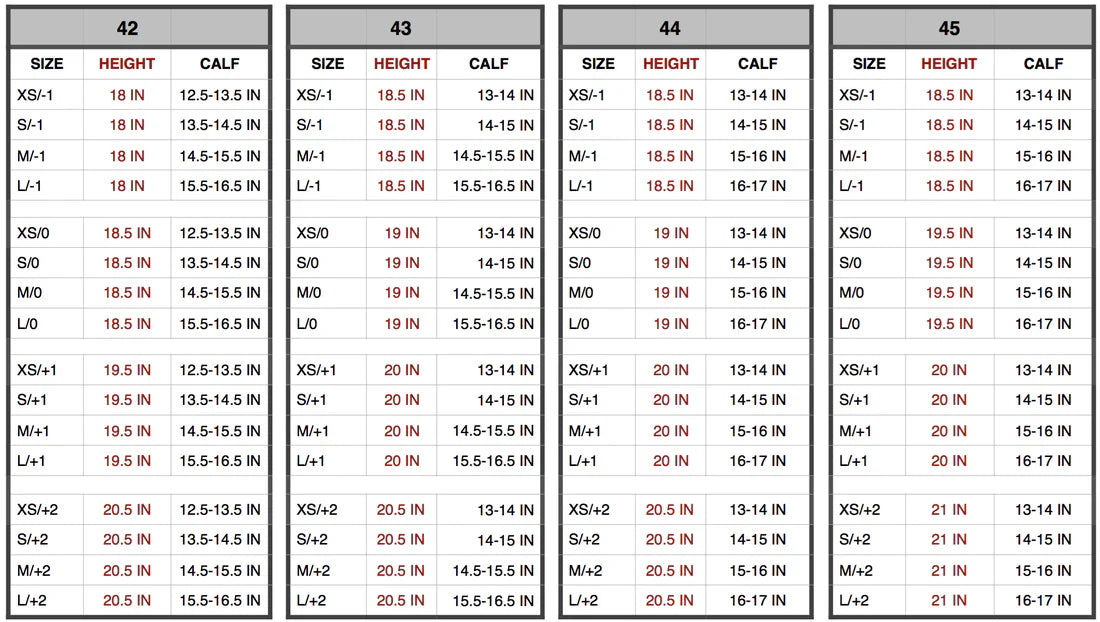Click M/+2 calf 14.5-15.5 IN in the 43 table

(x=489, y=571)
